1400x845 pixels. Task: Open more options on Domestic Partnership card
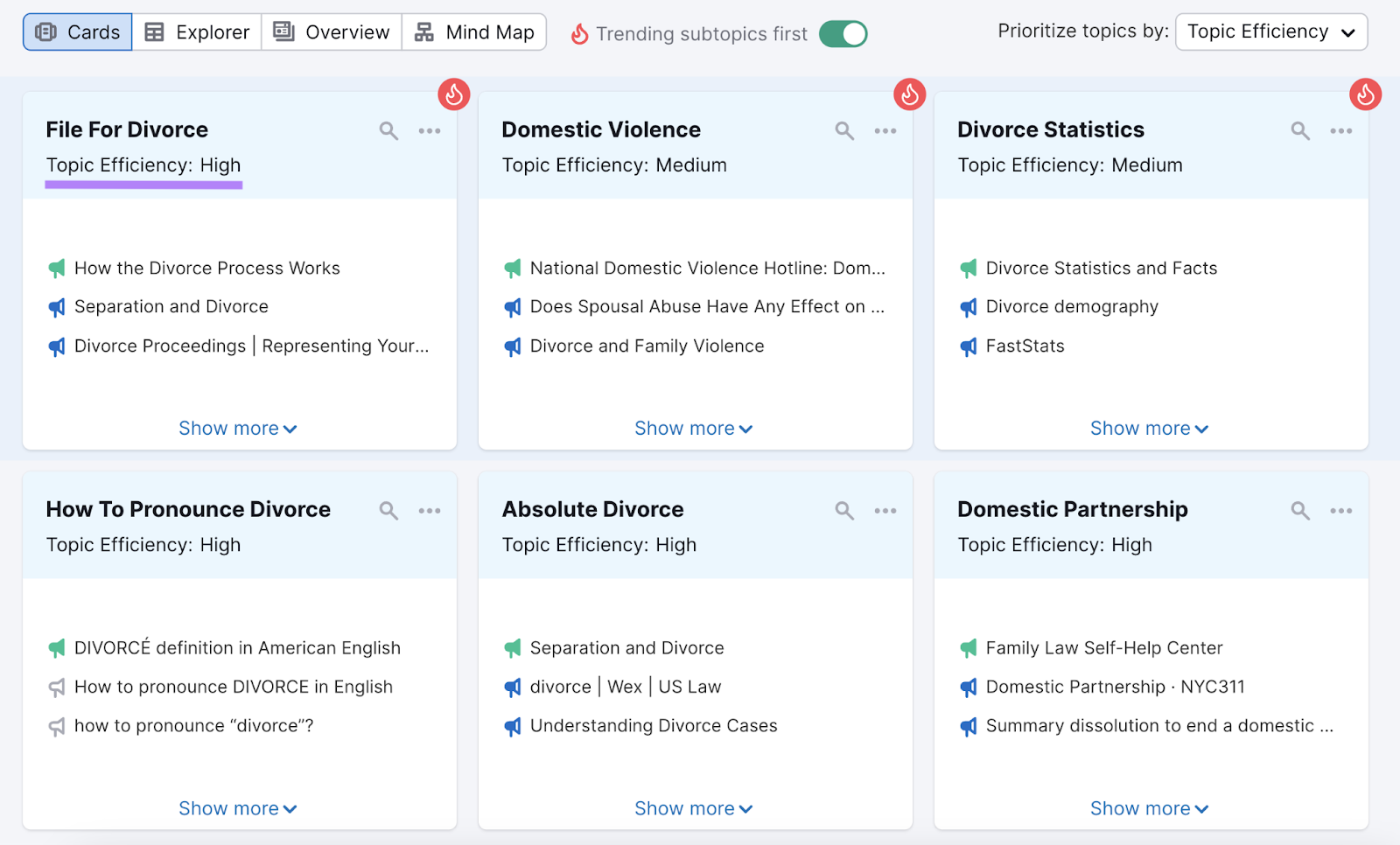[x=1340, y=511]
